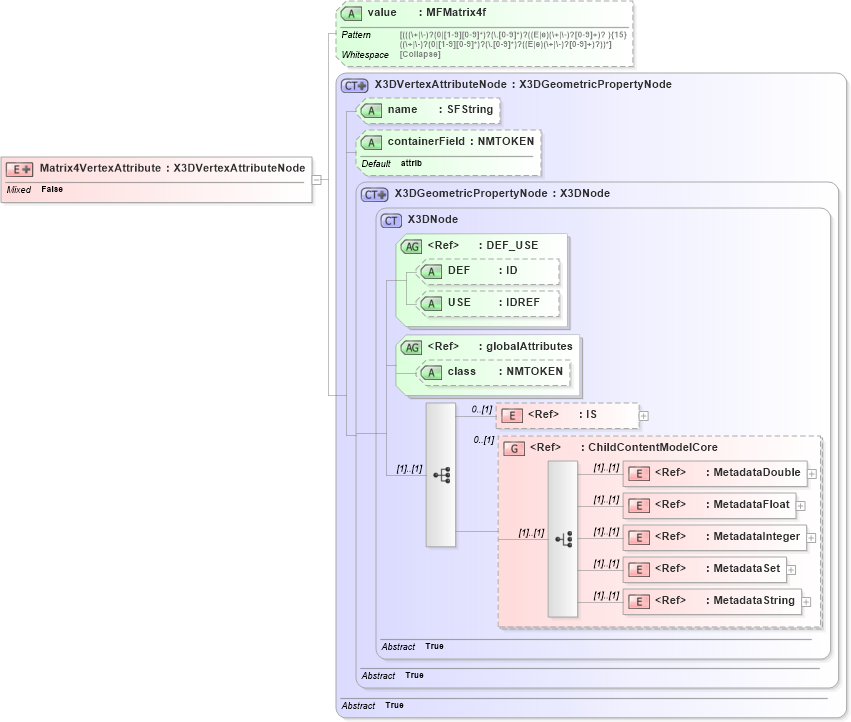Click the Default attrib value
This screenshot has height=722, width=851.
(411, 163)
